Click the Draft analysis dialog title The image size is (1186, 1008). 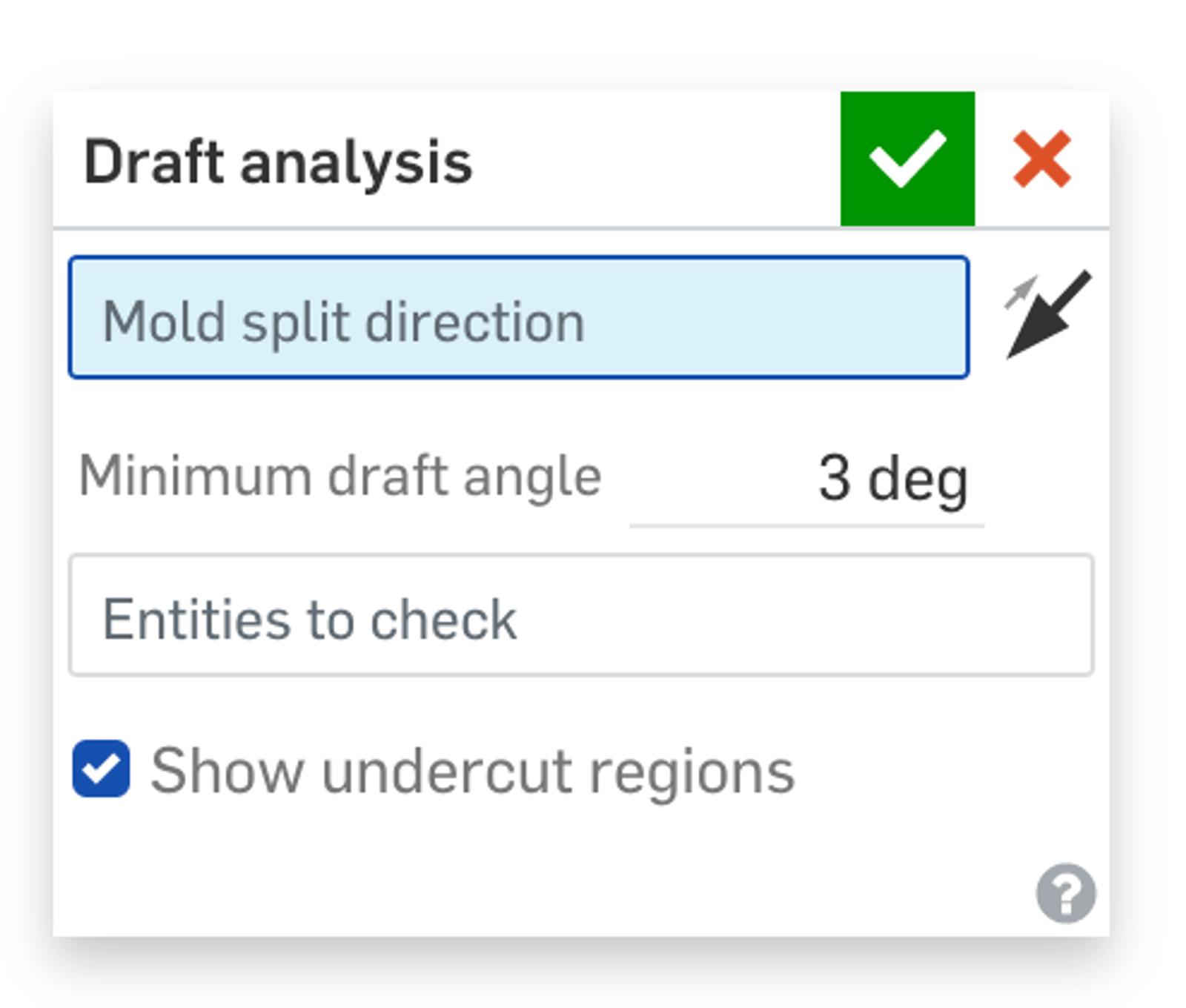pos(278,162)
